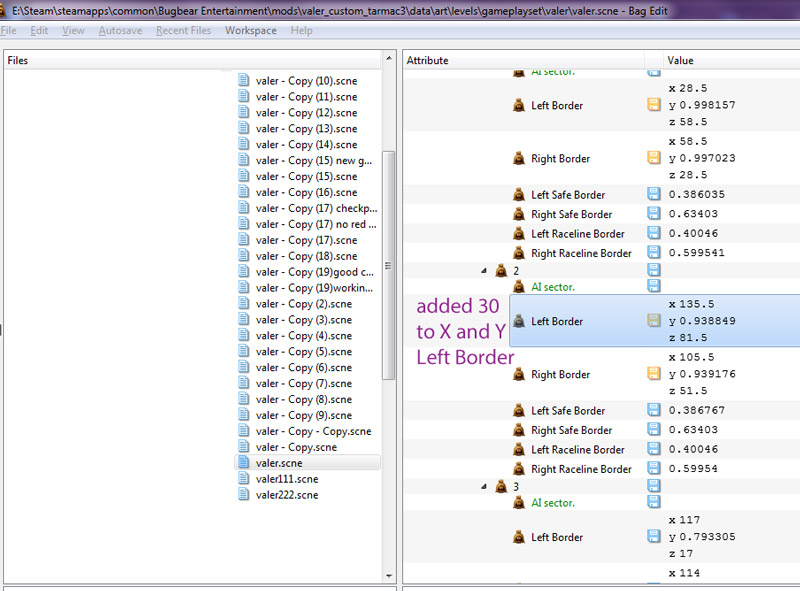Collapse AI sector node 2
Screen dimensions: 800x591
484,271
